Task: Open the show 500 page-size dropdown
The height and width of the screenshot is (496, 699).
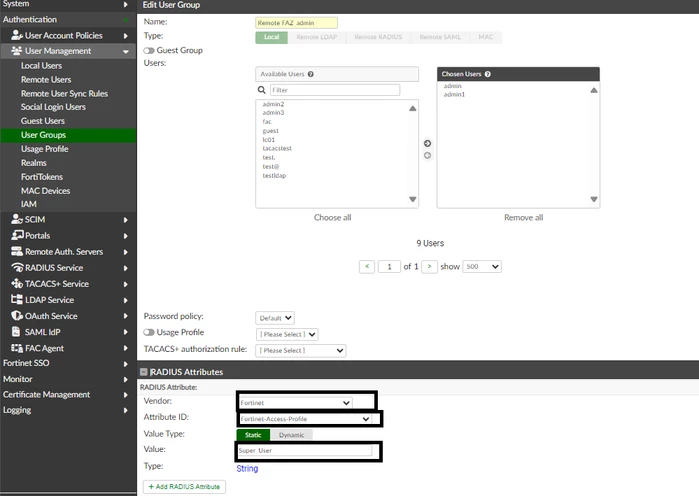Action: point(482,266)
